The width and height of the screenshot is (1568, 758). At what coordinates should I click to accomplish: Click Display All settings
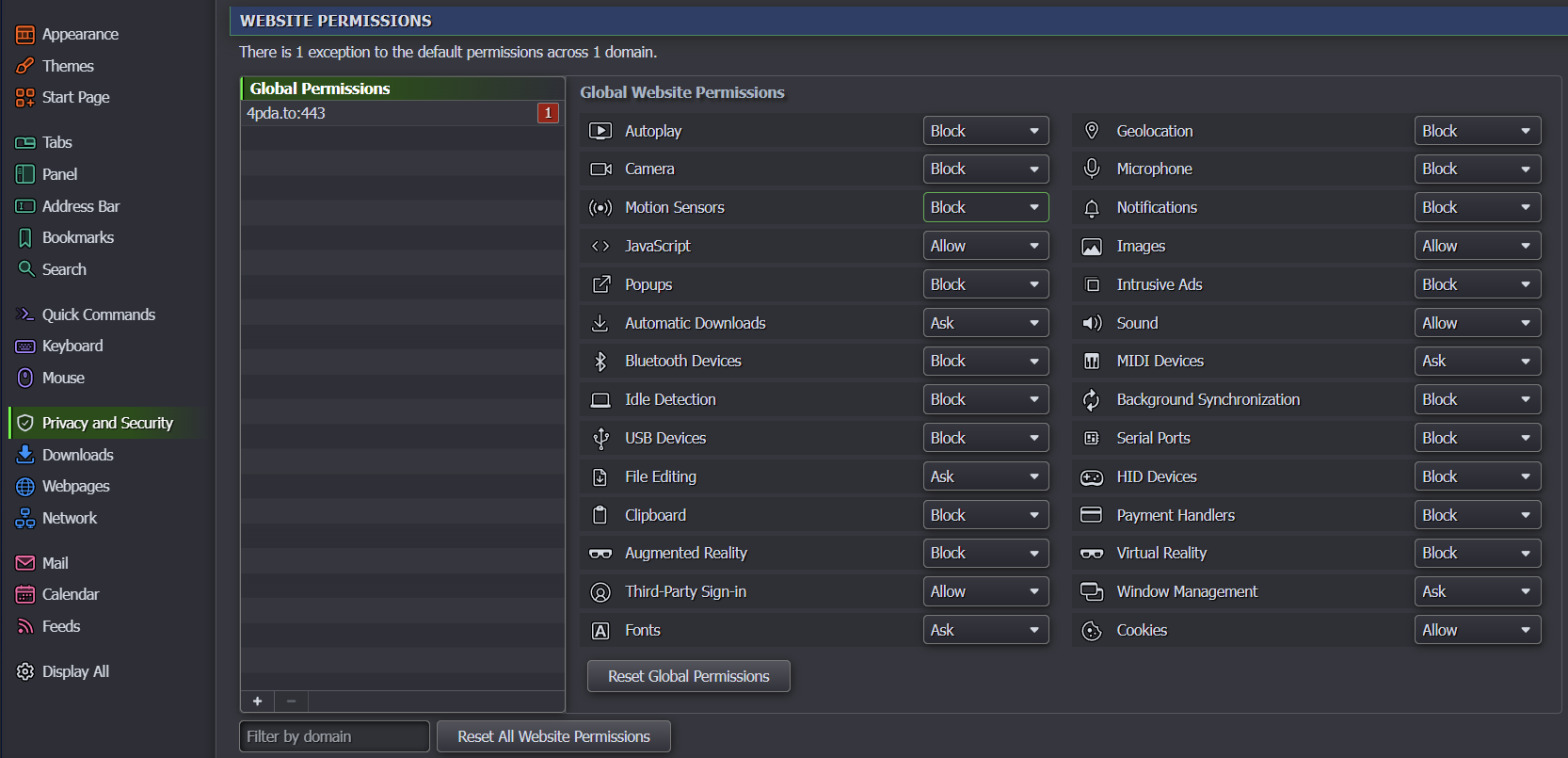click(63, 671)
